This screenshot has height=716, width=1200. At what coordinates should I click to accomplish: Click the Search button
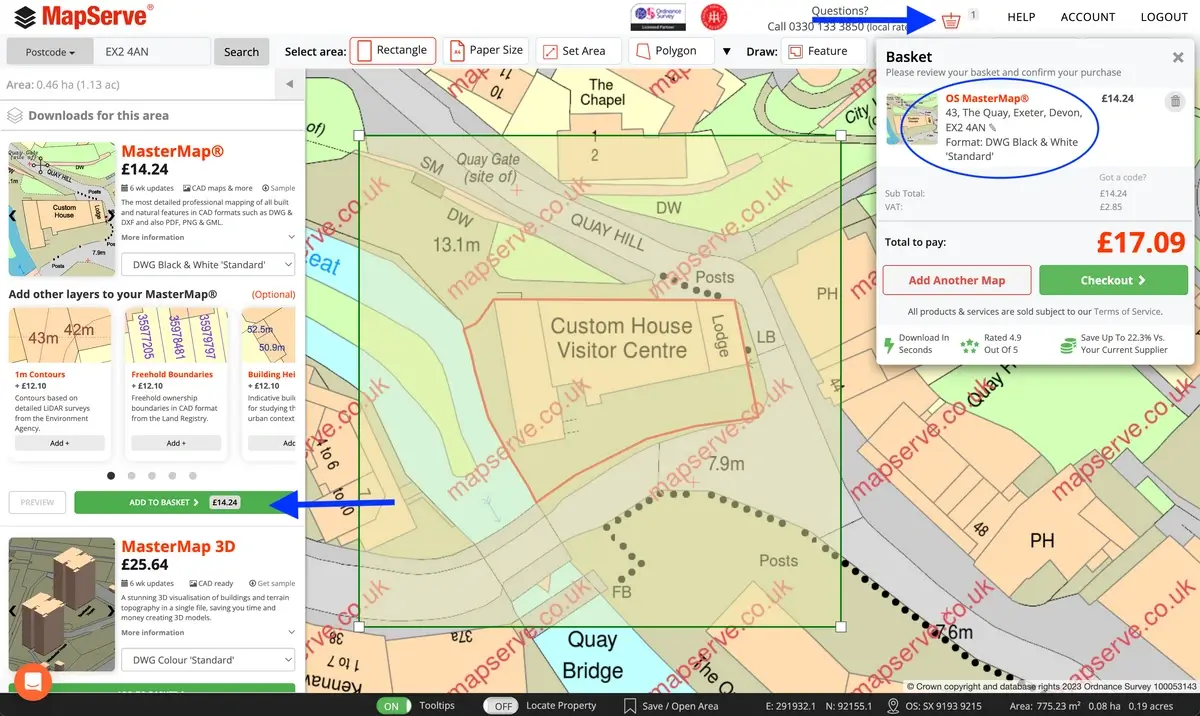[241, 52]
